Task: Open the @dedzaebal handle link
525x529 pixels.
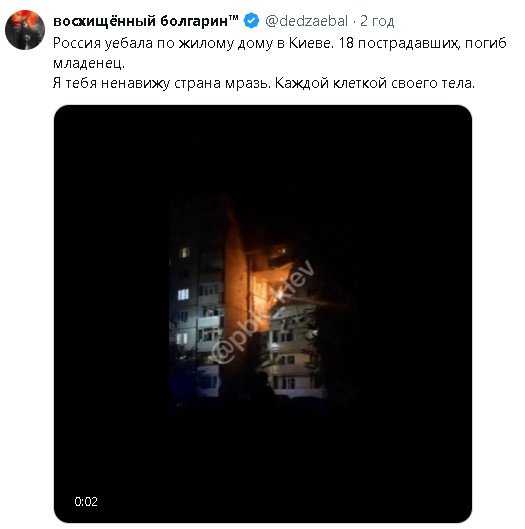Action: click(x=306, y=21)
